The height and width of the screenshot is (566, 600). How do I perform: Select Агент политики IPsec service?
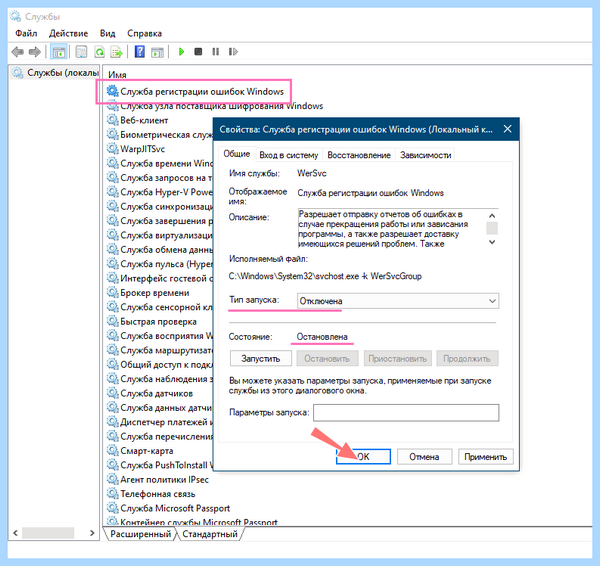click(x=164, y=480)
